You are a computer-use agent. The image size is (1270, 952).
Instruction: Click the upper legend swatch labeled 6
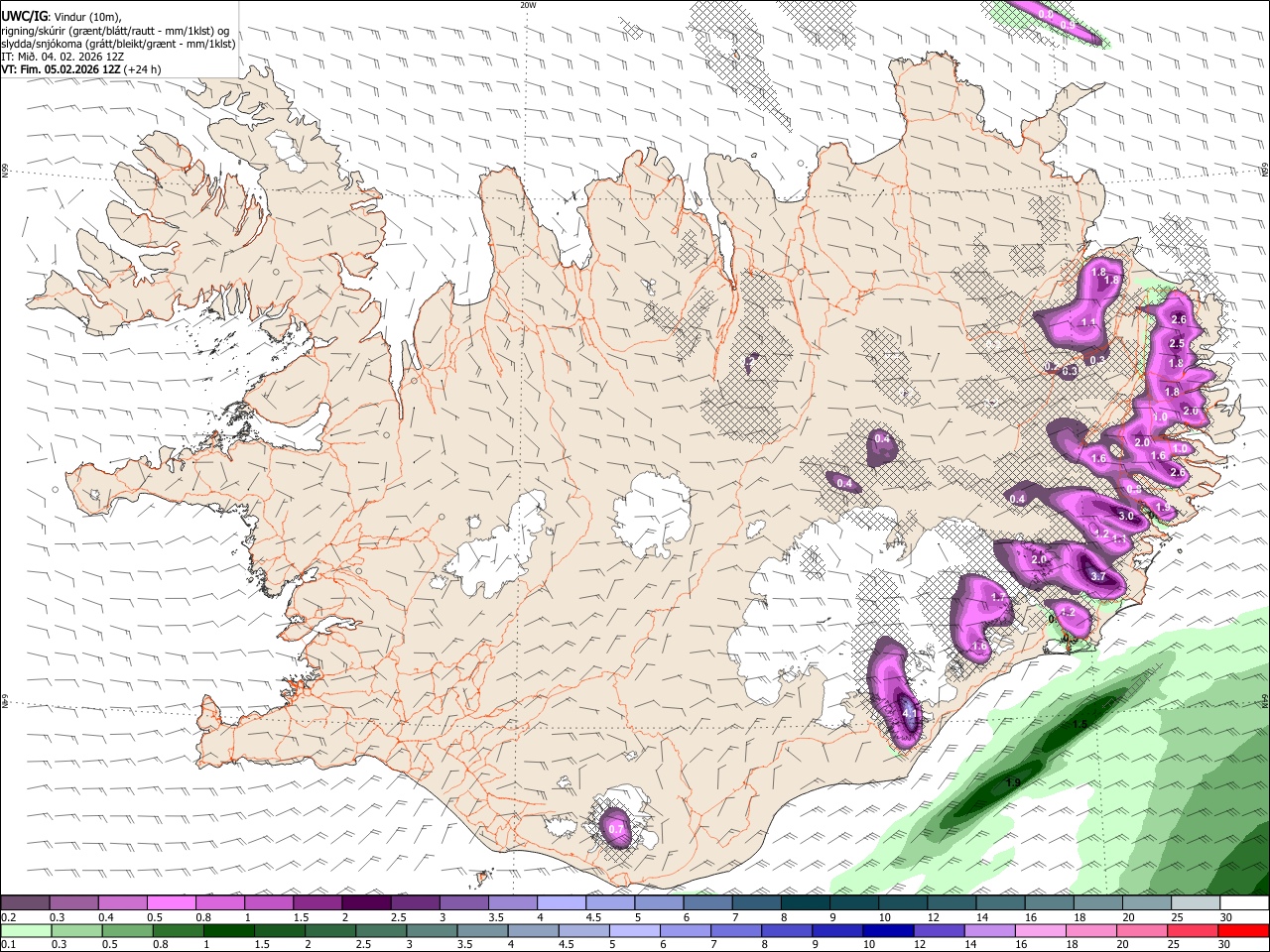click(707, 903)
